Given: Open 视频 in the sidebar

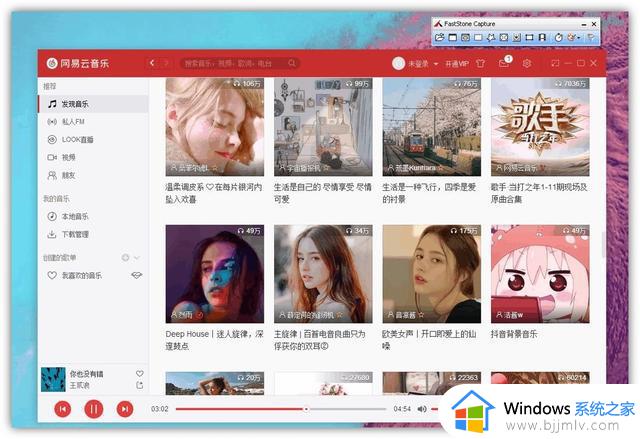Looking at the screenshot, I should click(x=93, y=157).
